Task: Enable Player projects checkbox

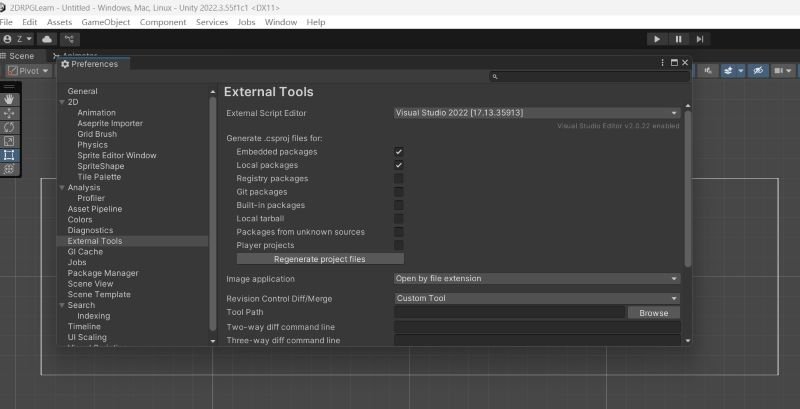Action: pos(398,245)
